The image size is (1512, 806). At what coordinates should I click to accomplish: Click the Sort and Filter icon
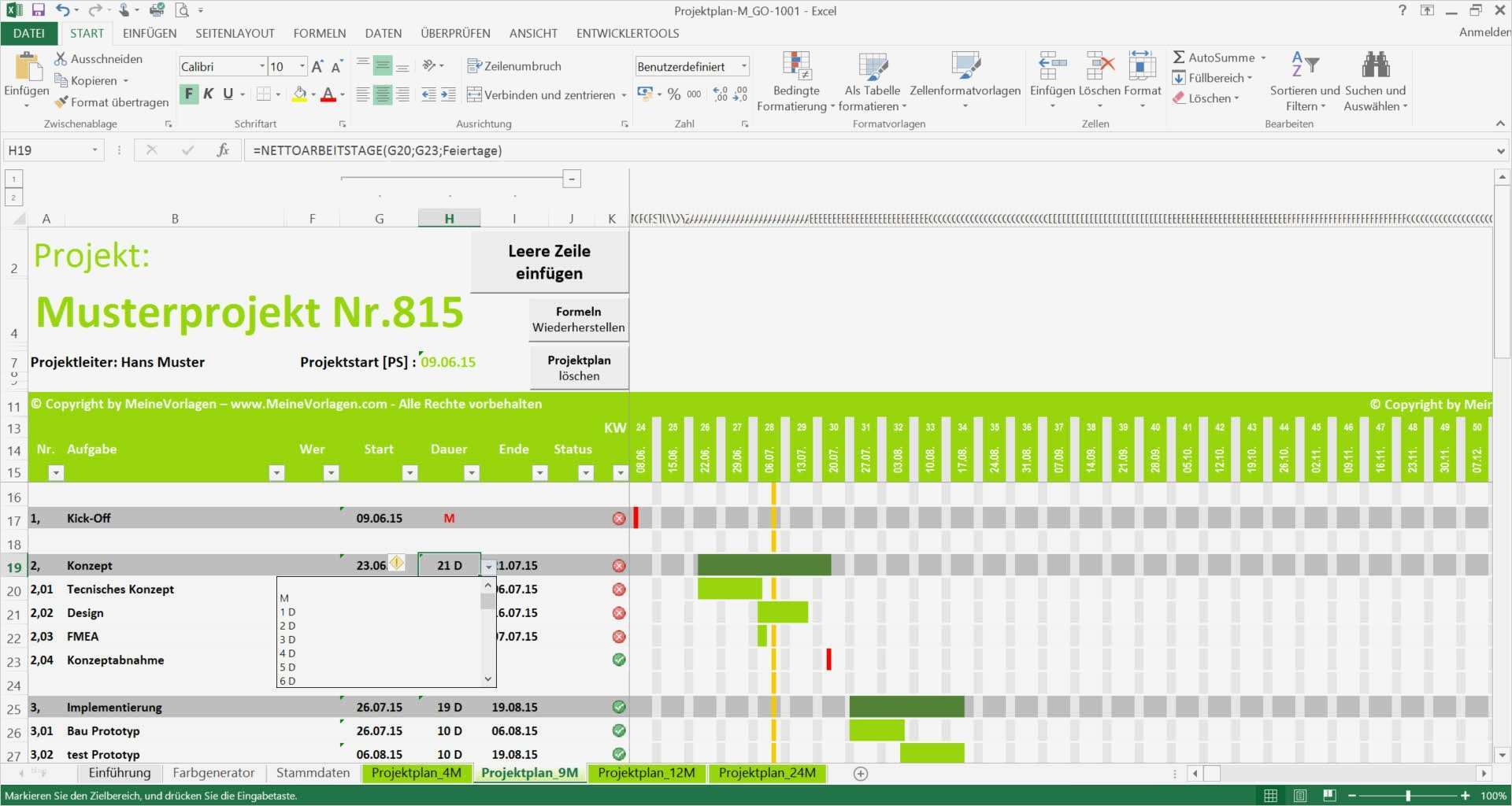click(x=1304, y=65)
